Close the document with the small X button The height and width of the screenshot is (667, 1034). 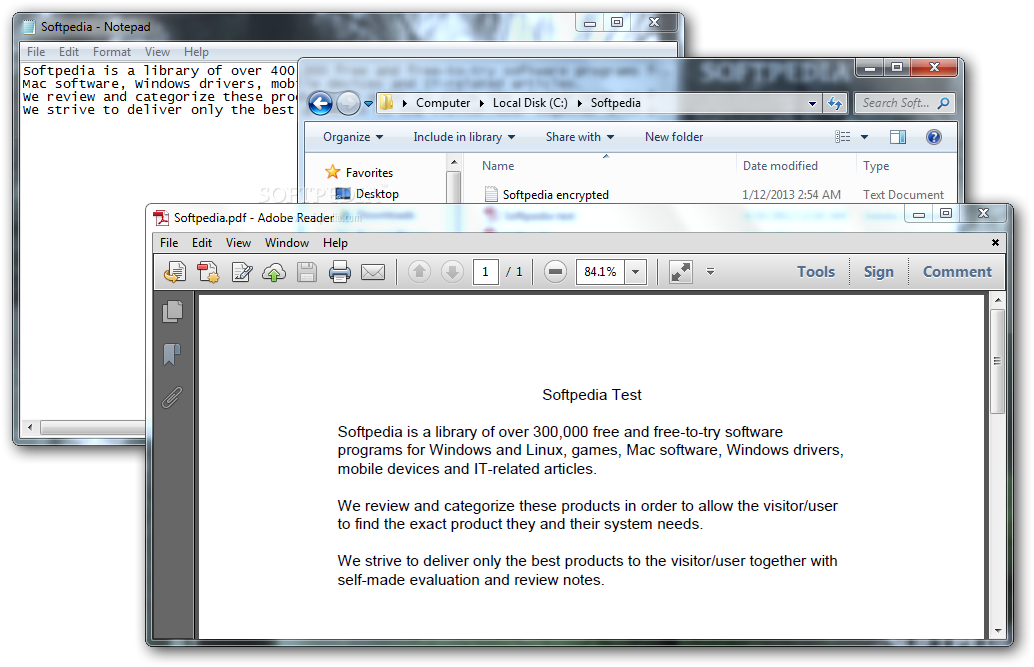tap(995, 243)
